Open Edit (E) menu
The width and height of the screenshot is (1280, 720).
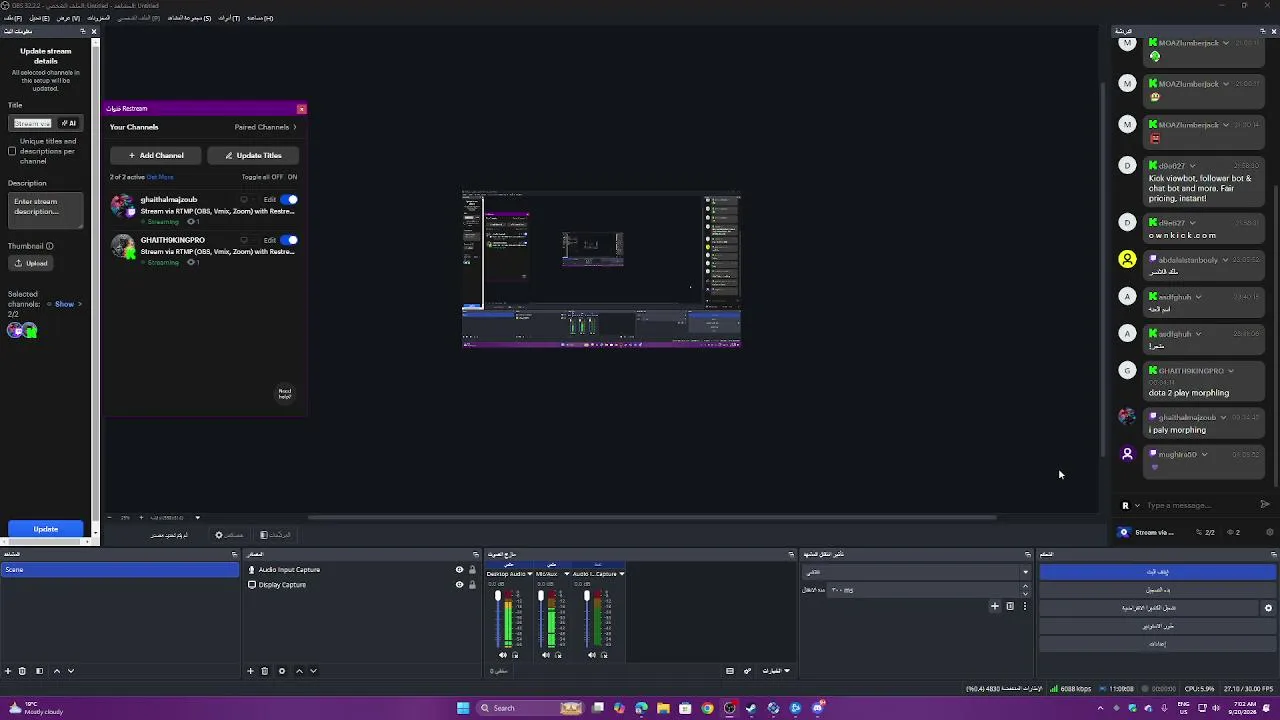point(39,18)
